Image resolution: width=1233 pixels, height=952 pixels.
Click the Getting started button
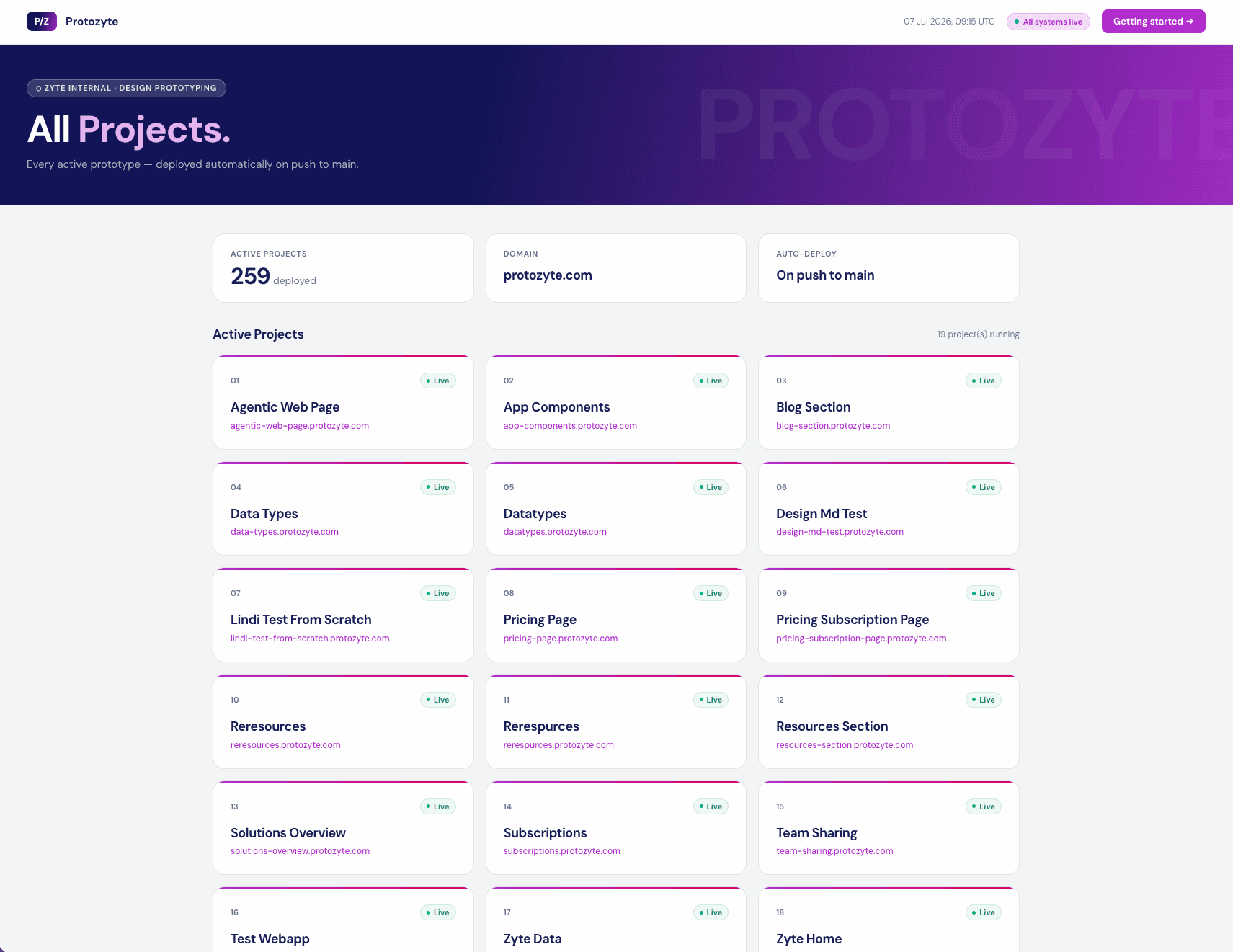tap(1153, 21)
